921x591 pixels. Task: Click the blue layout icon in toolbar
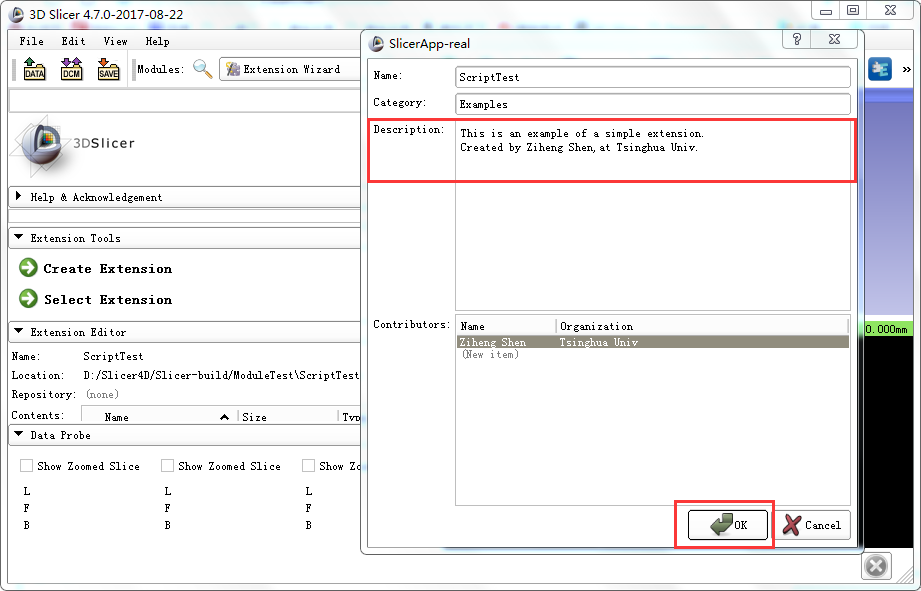pos(879,69)
